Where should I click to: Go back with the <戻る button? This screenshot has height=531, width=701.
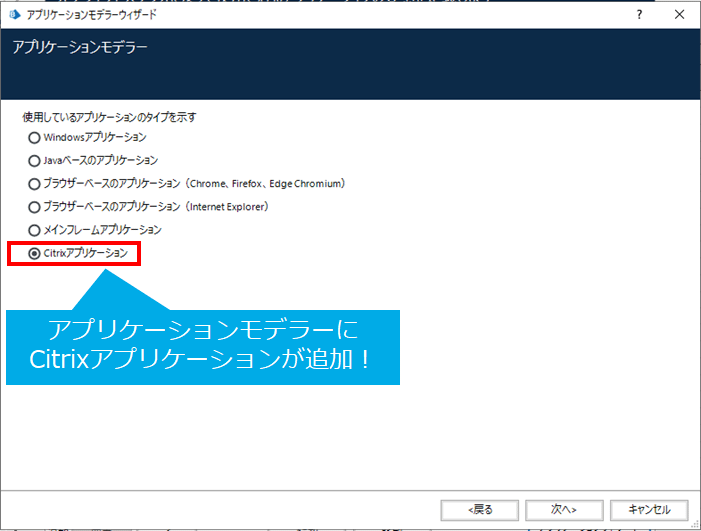coord(480,510)
